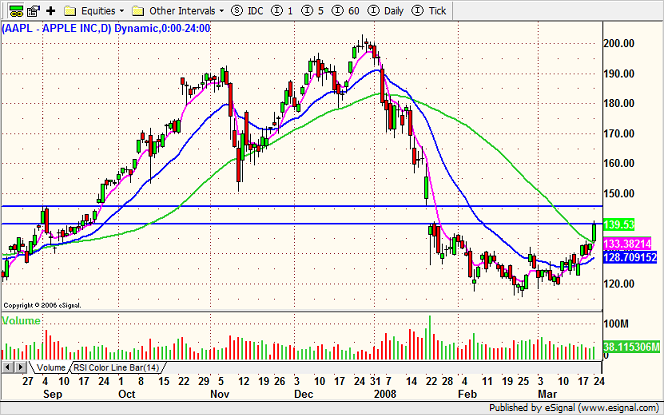Click the green 139.53 price label
This screenshot has height=415, width=664.
point(619,224)
